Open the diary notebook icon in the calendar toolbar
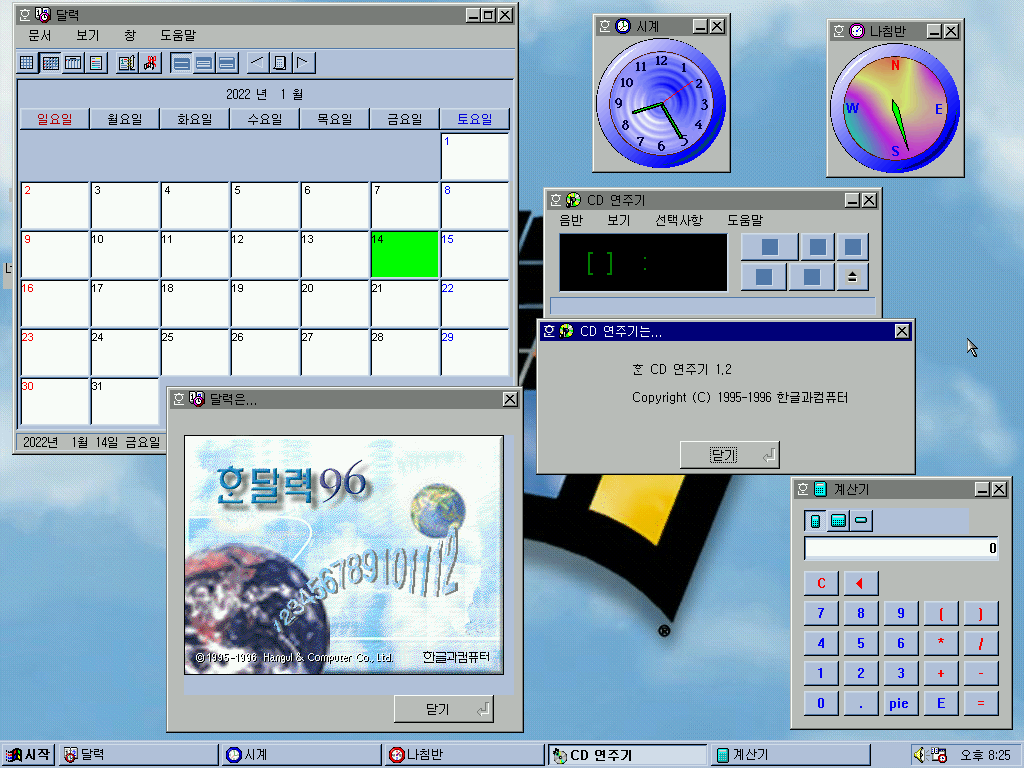The image size is (1024, 768). (x=127, y=63)
